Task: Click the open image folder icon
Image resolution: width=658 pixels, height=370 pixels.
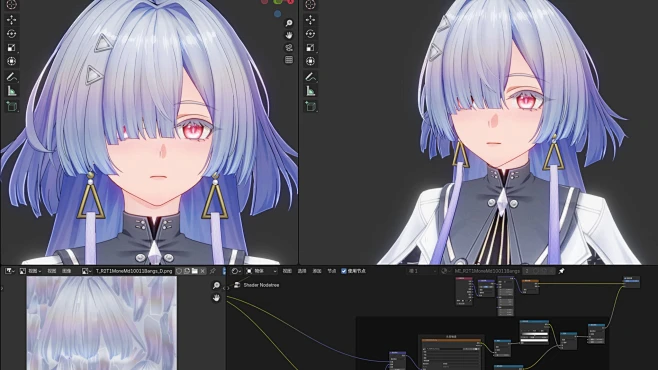Action: tap(195, 271)
